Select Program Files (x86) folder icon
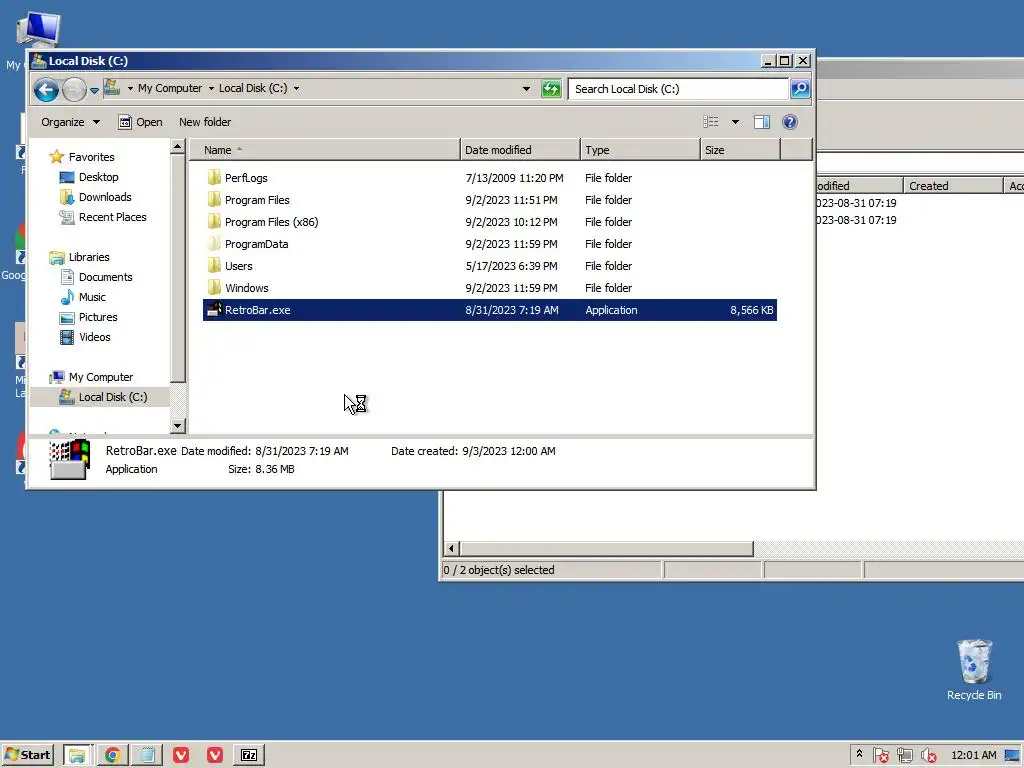The image size is (1024, 768). [214, 222]
